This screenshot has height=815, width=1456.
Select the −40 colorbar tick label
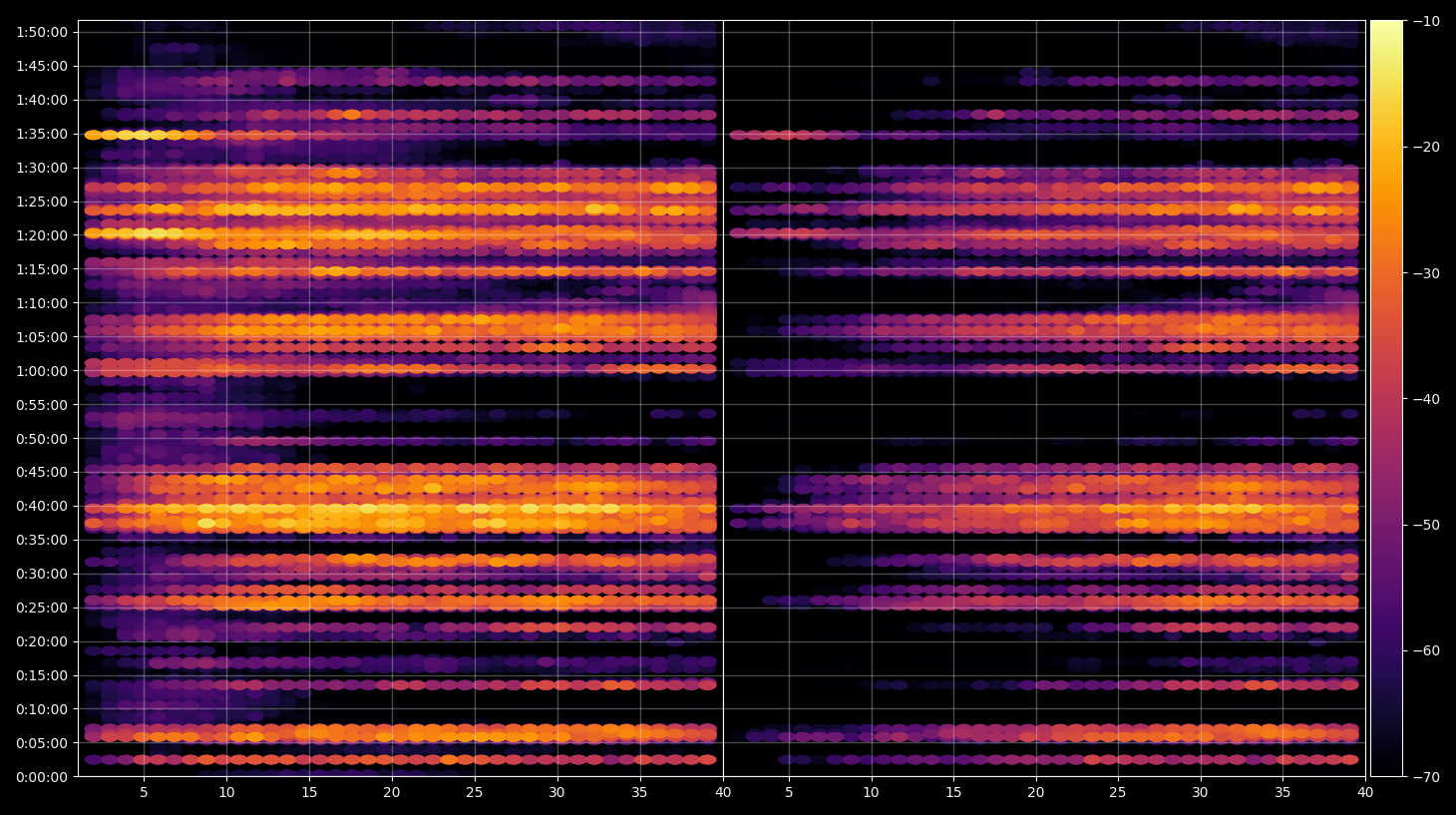[x=1426, y=399]
